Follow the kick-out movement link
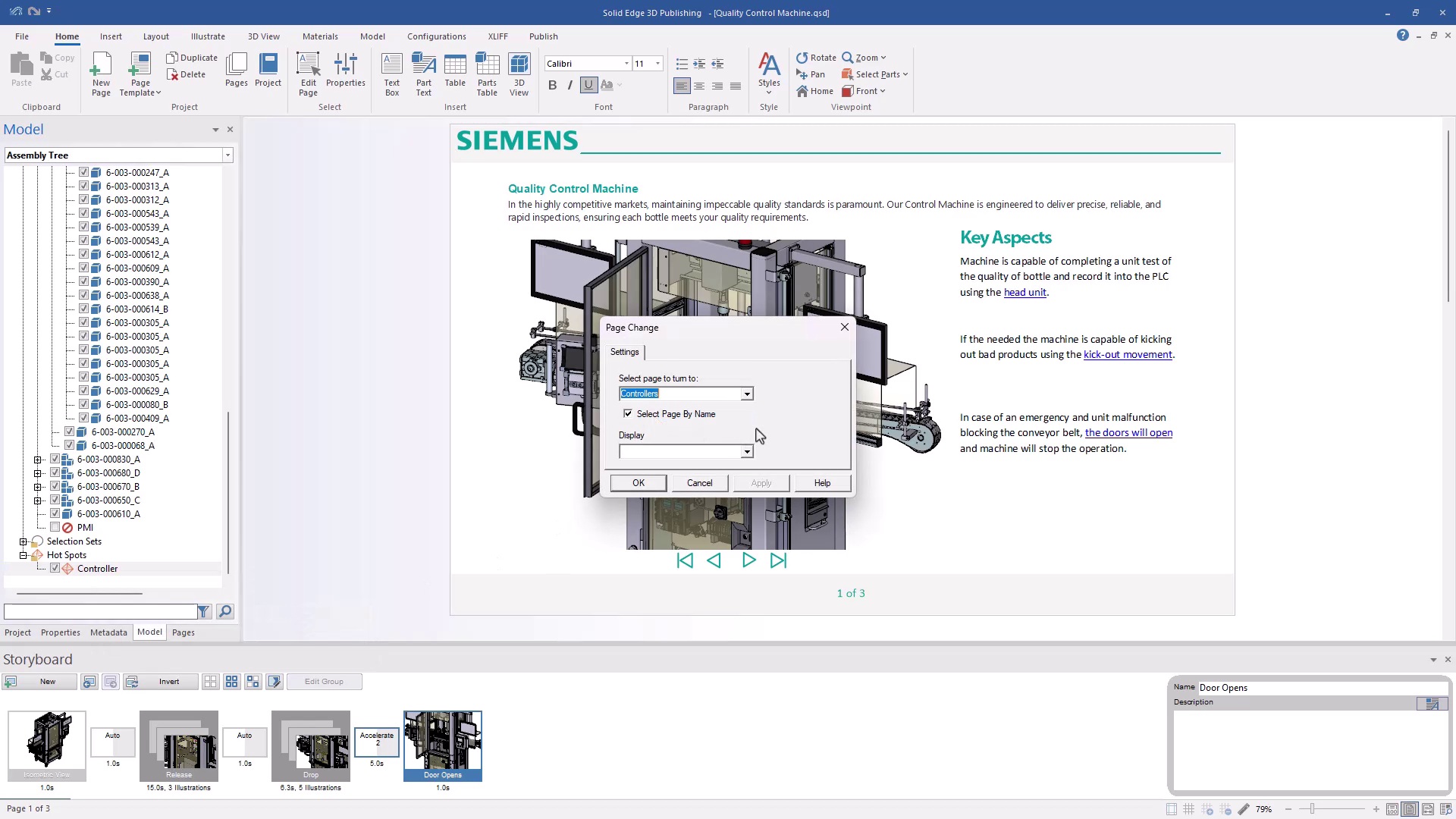The image size is (1456, 819). 1128,355
